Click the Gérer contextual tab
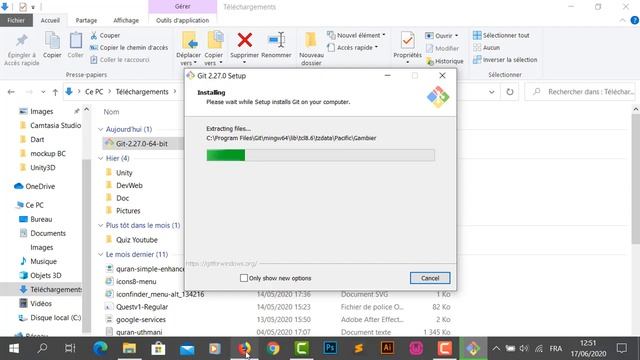The width and height of the screenshot is (640, 360). [182, 7]
